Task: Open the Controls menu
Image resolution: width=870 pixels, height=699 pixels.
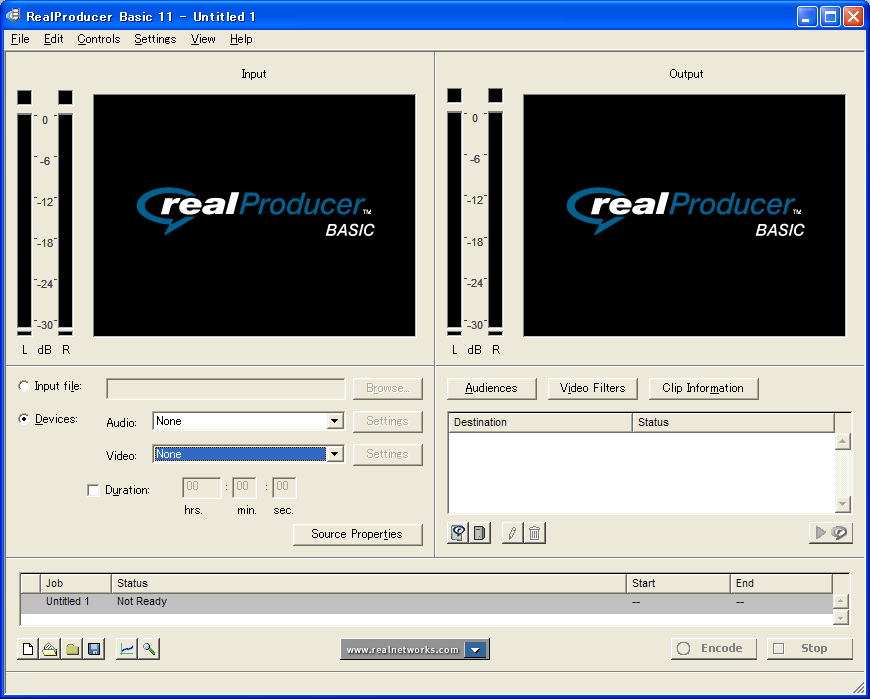Action: coord(99,39)
